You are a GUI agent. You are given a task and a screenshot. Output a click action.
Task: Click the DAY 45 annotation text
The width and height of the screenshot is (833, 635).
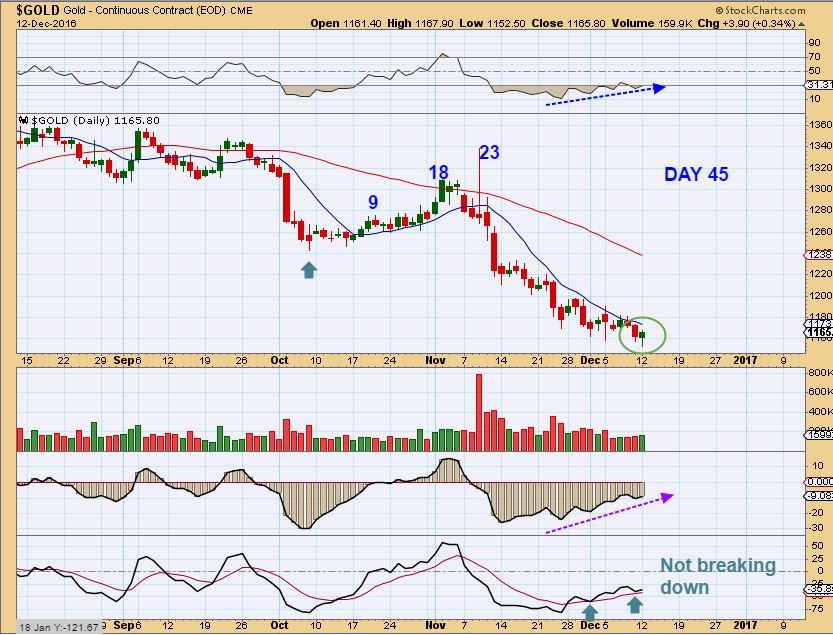[x=697, y=174]
